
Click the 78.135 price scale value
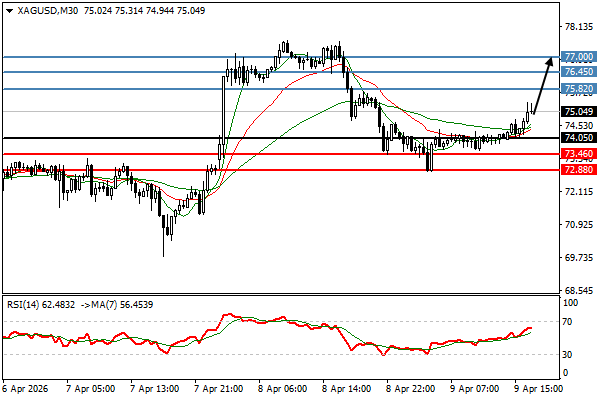pyautogui.click(x=579, y=27)
